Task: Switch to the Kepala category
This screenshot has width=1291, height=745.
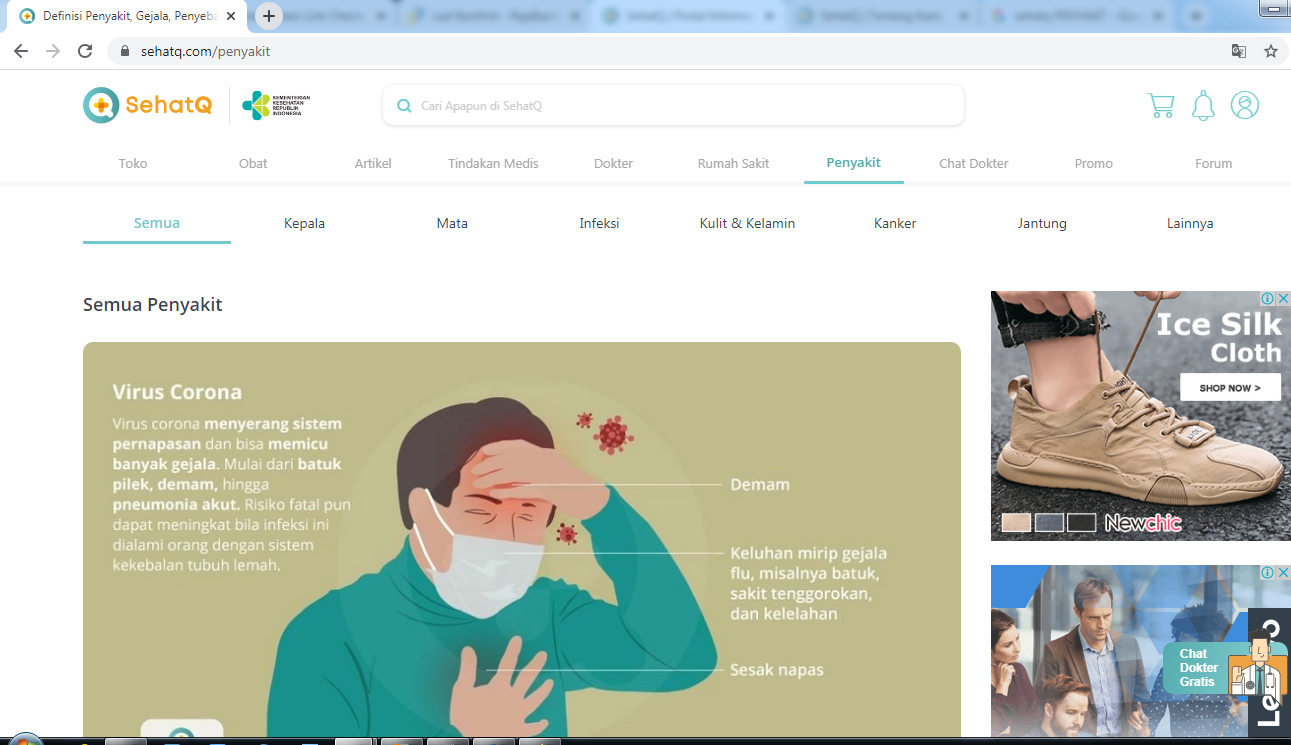Action: (304, 223)
